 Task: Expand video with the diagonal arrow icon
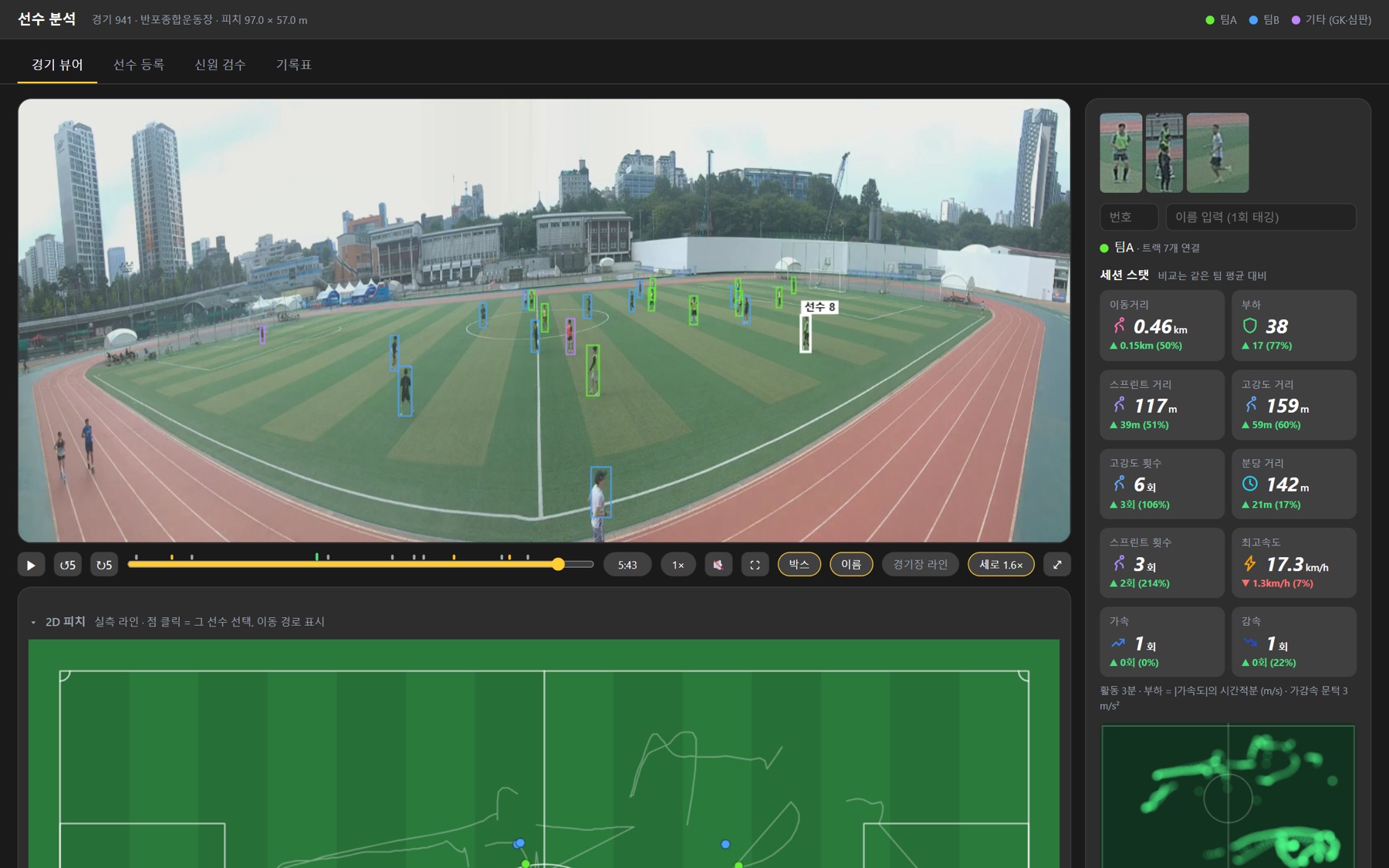pos(1057,565)
